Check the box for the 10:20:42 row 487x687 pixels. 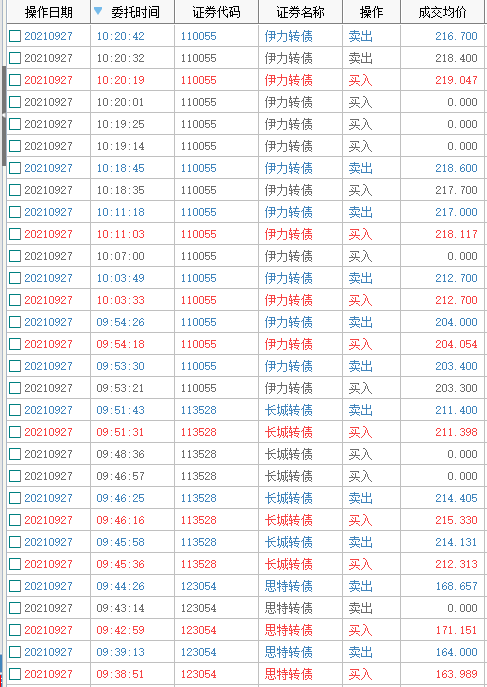(15, 36)
